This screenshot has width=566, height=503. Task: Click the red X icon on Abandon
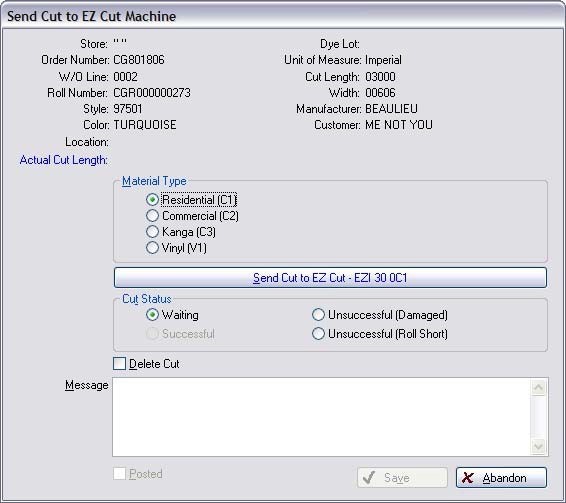point(467,478)
